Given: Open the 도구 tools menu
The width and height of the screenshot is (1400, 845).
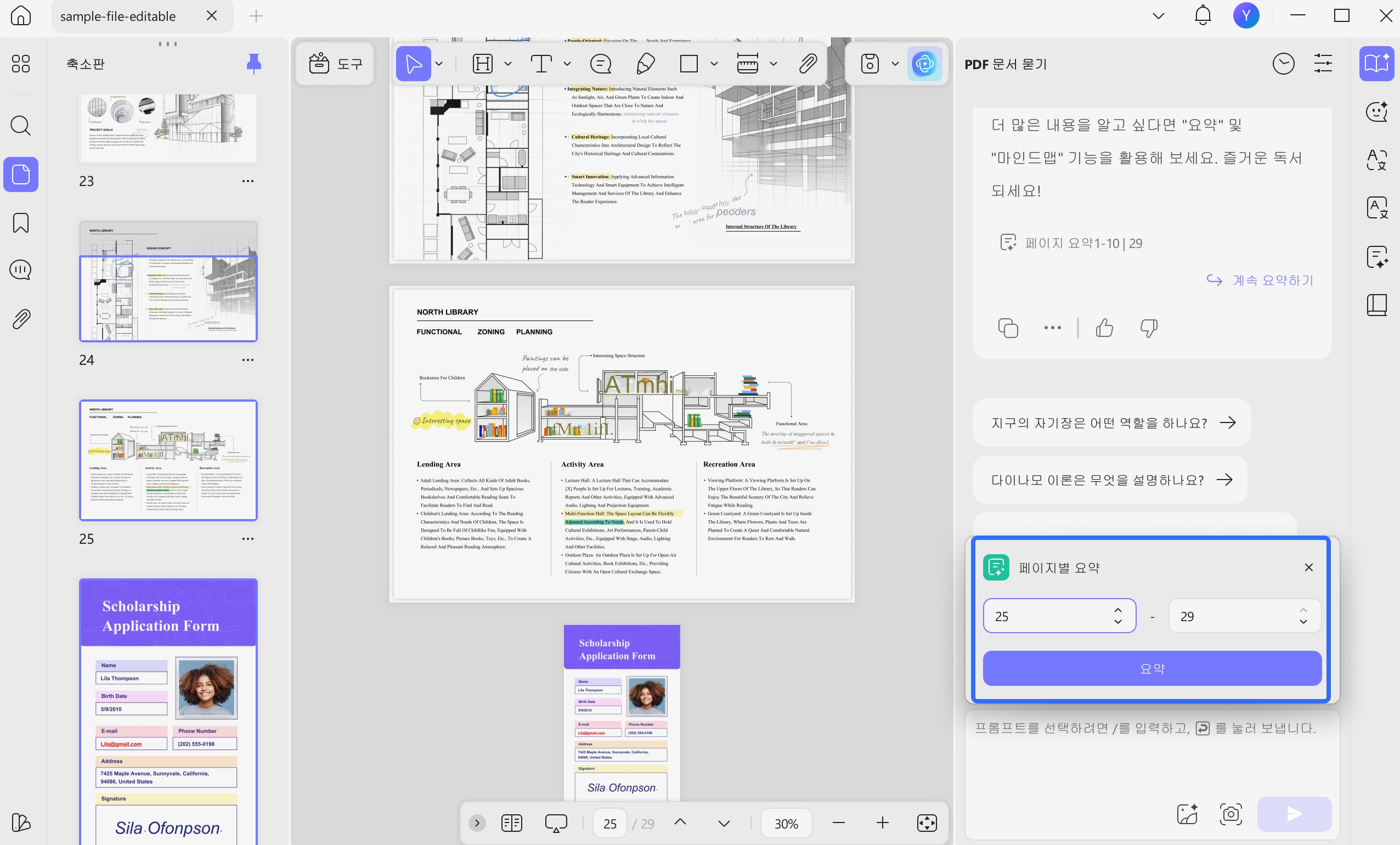Looking at the screenshot, I should click(335, 64).
